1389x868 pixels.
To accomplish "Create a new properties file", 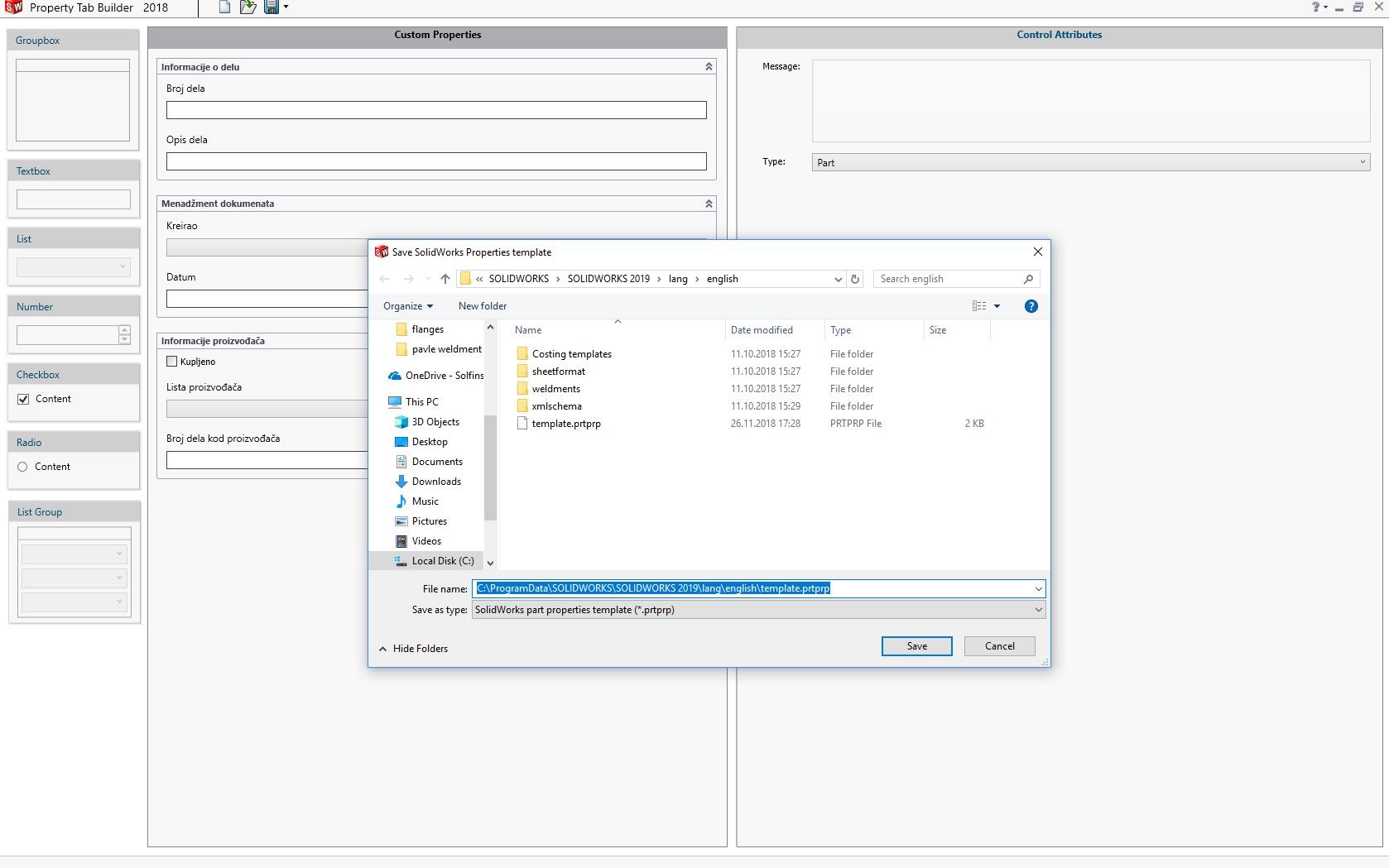I will (x=223, y=7).
